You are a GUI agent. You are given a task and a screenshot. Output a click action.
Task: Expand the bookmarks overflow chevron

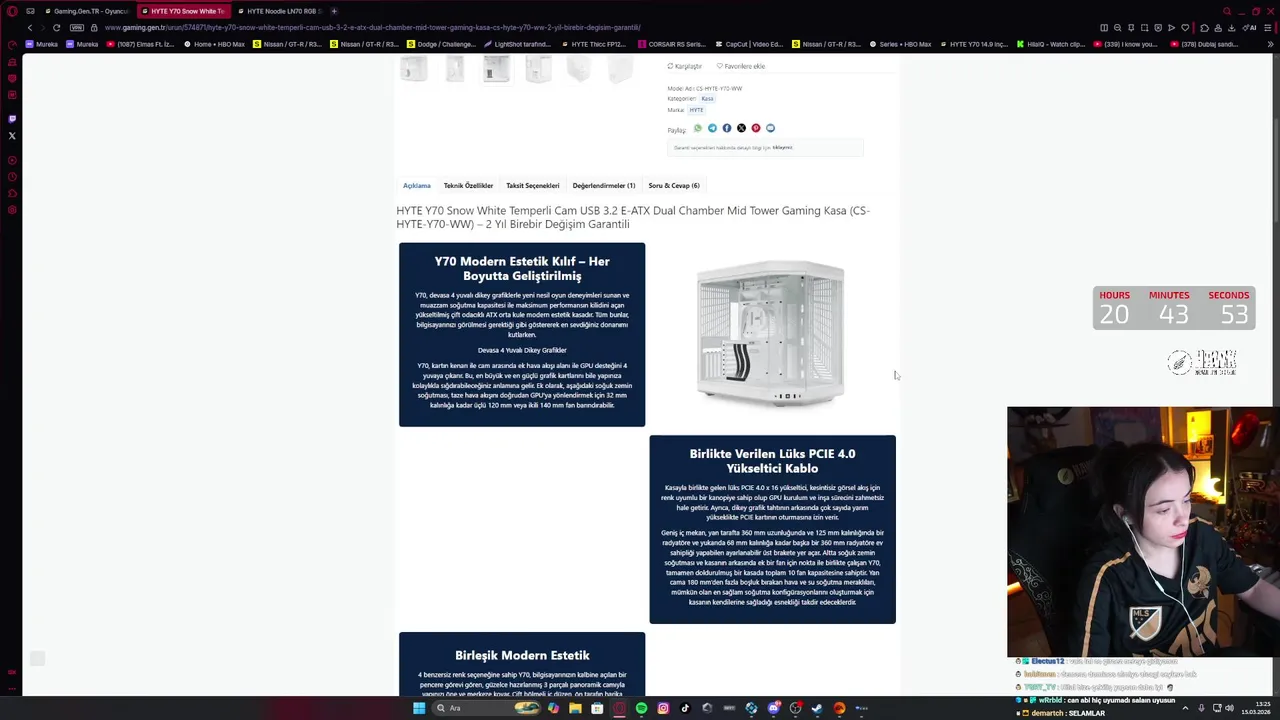coord(1272,44)
